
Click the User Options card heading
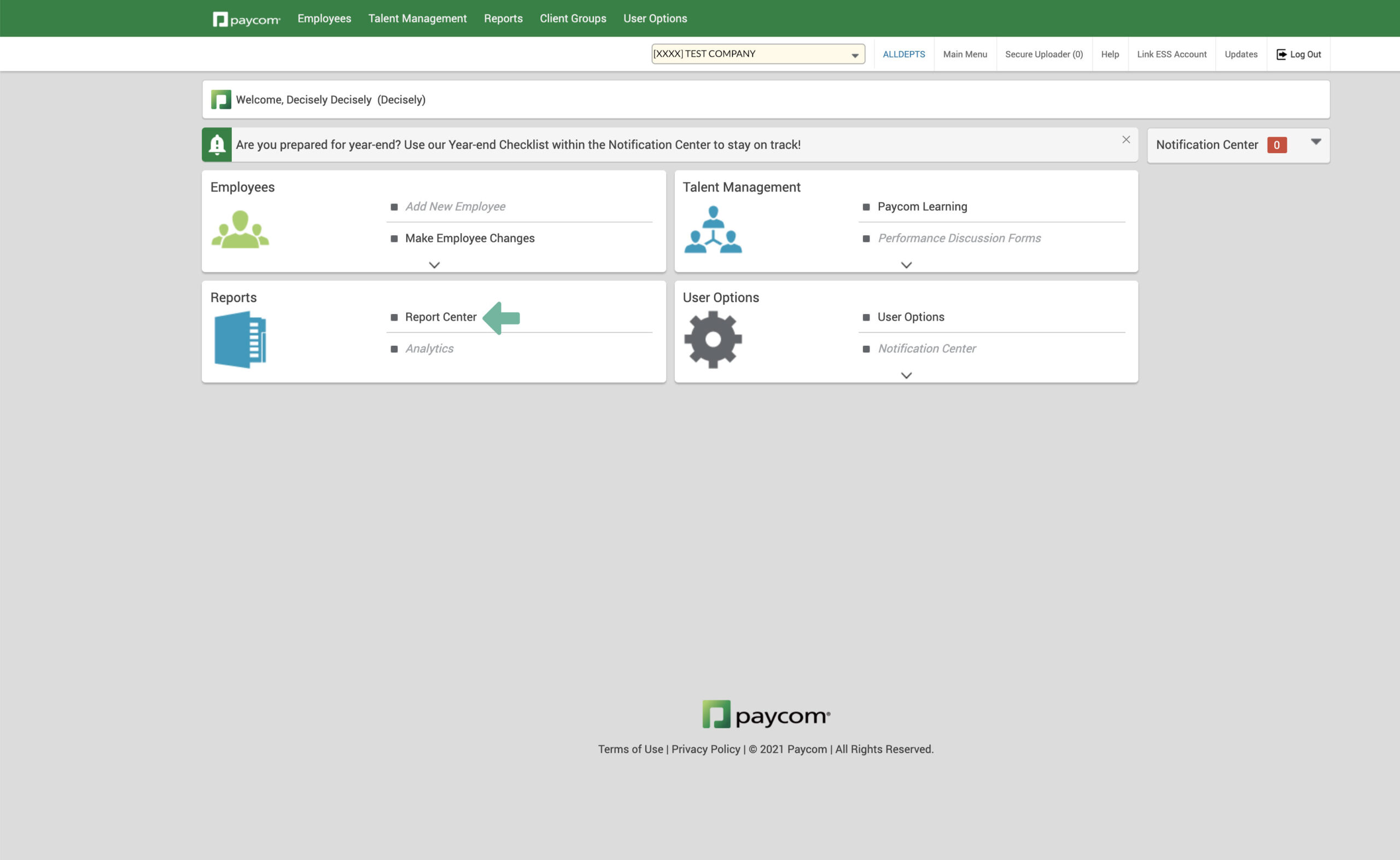tap(720, 298)
